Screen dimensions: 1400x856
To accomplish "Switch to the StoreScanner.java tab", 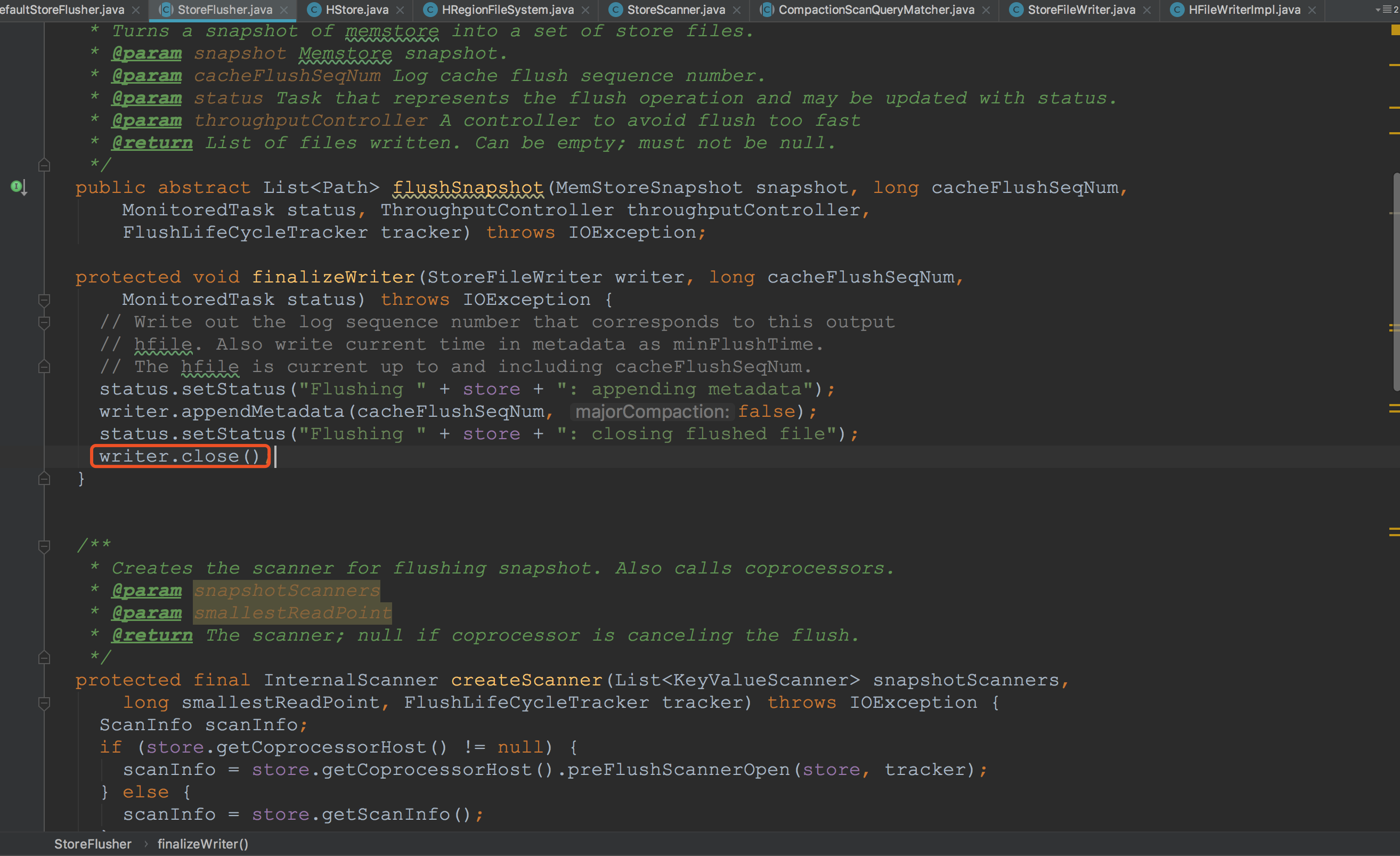I will pyautogui.click(x=675, y=10).
